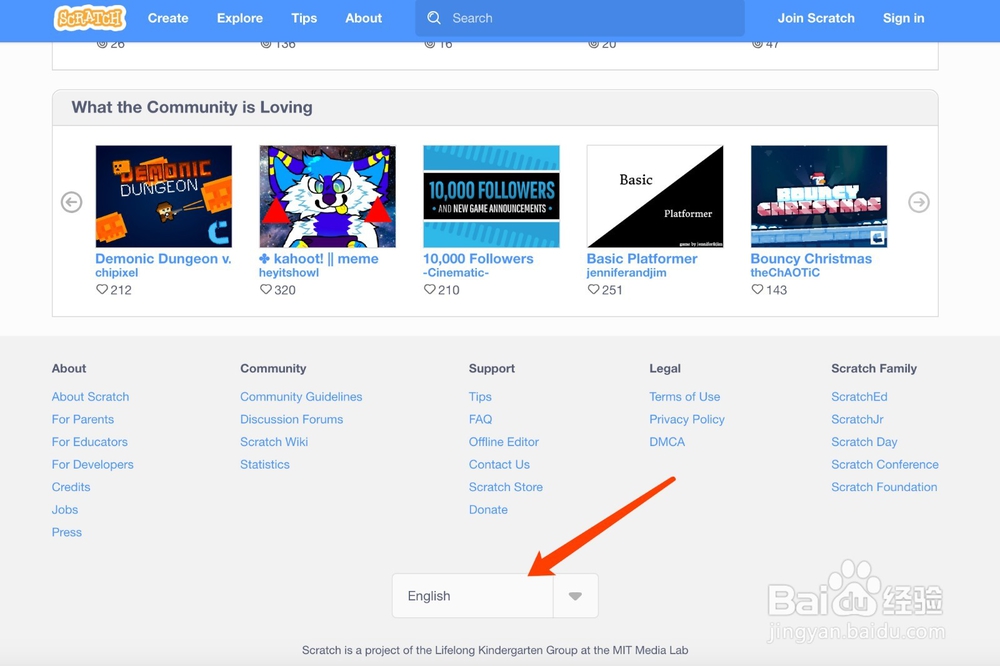Open Basic Platformer title link
1000x666 pixels.
(x=642, y=258)
